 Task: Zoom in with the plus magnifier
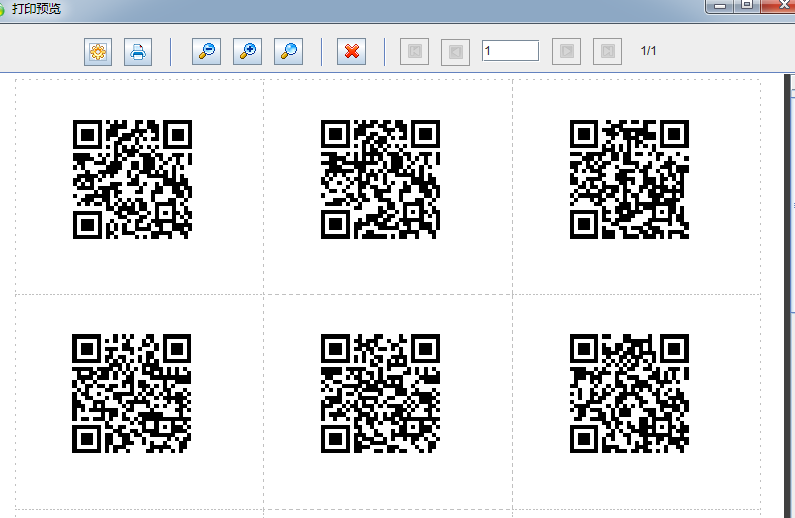[247, 51]
